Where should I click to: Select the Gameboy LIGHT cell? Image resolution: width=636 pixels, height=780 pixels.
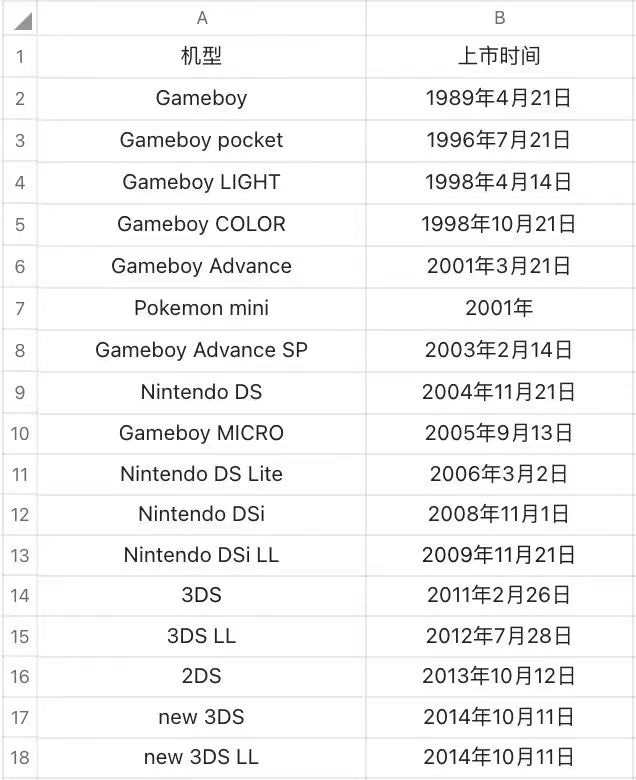[x=201, y=182]
